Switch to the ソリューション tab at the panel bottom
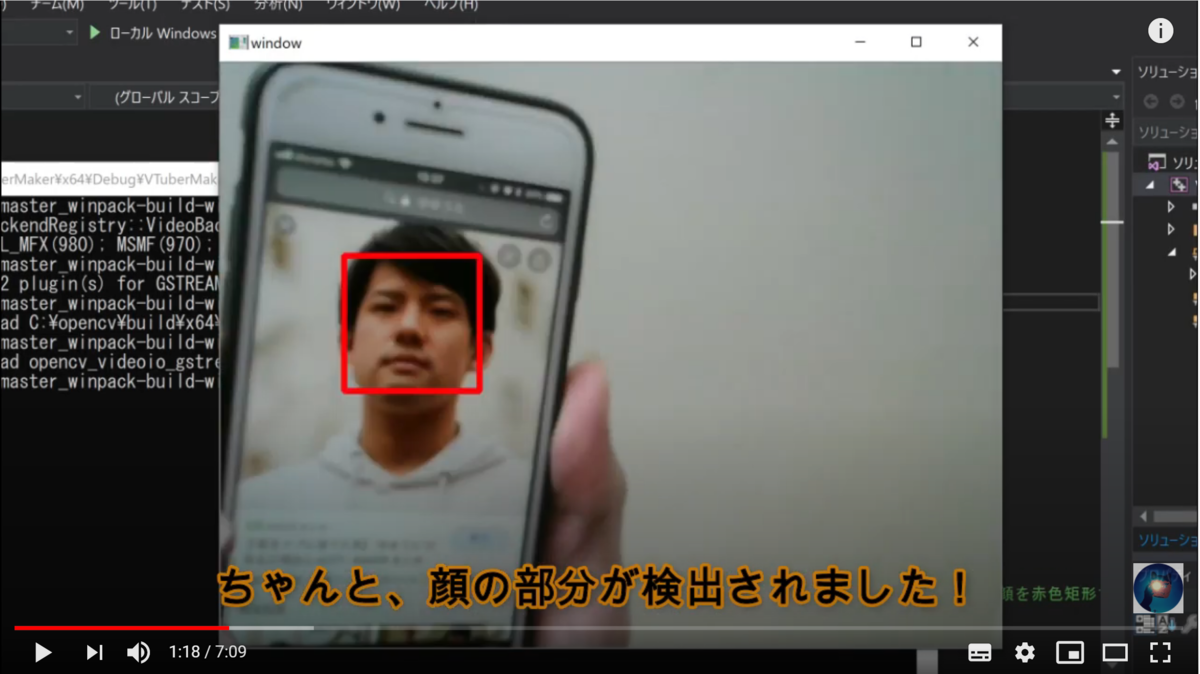This screenshot has height=674, width=1200. (x=1167, y=540)
